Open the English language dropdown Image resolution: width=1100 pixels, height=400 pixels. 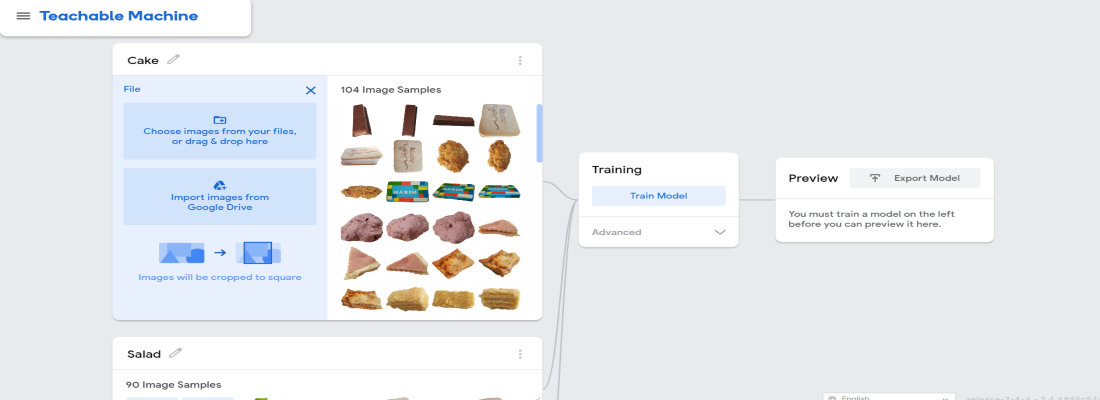pos(885,396)
